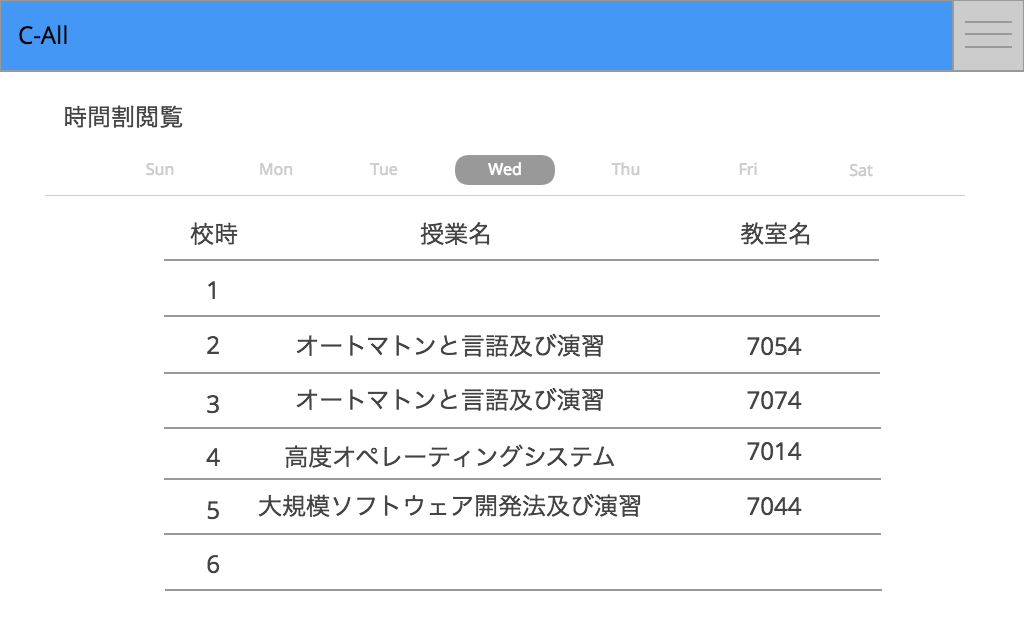Viewport: 1024px width, 640px height.
Task: Select period 3 オートマトンと言語及び演習 class
Action: pyautogui.click(x=450, y=400)
